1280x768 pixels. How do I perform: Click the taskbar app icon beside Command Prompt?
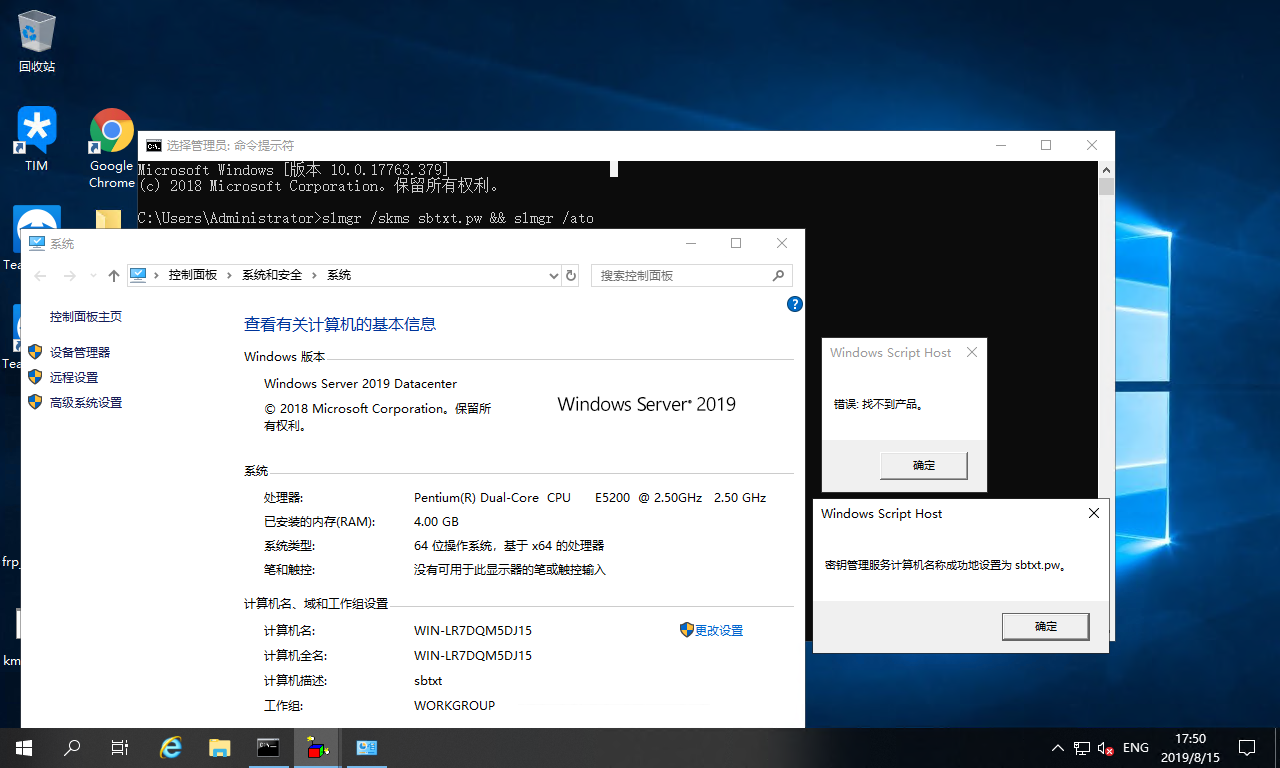coord(317,747)
